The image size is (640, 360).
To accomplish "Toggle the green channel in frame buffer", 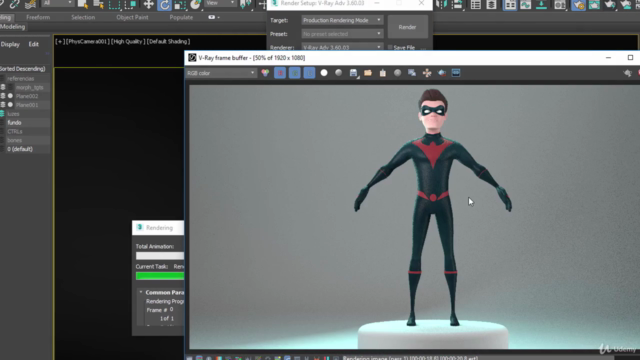I will tap(295, 73).
